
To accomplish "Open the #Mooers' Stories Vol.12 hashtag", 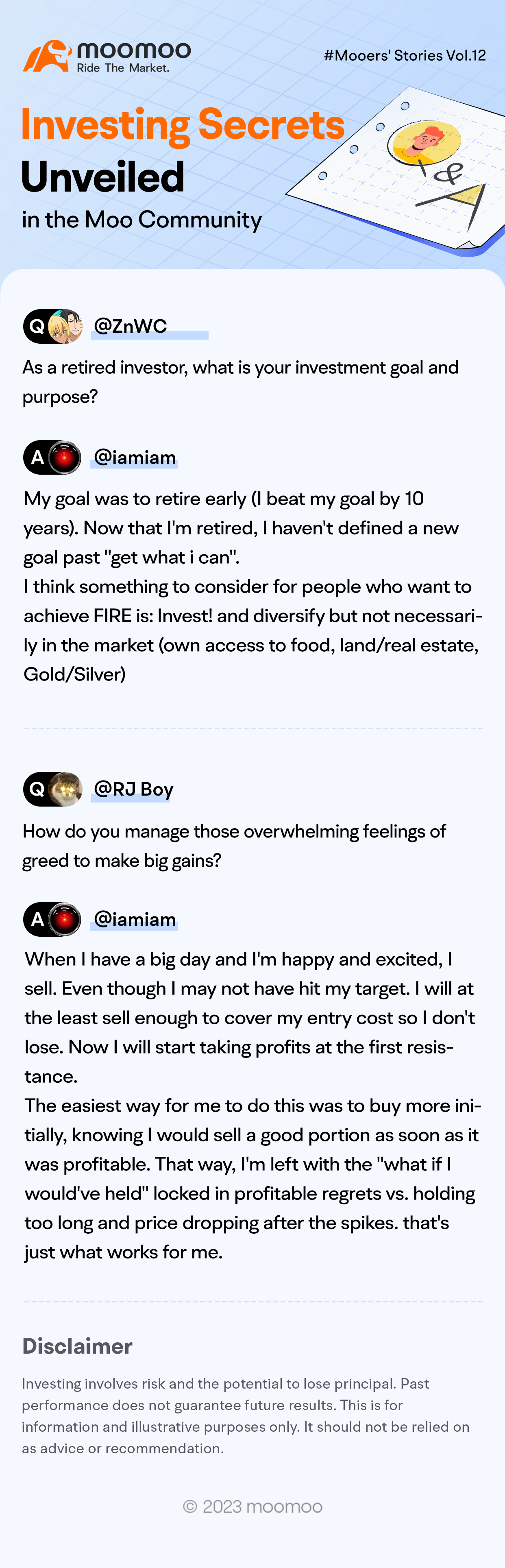I will (405, 55).
